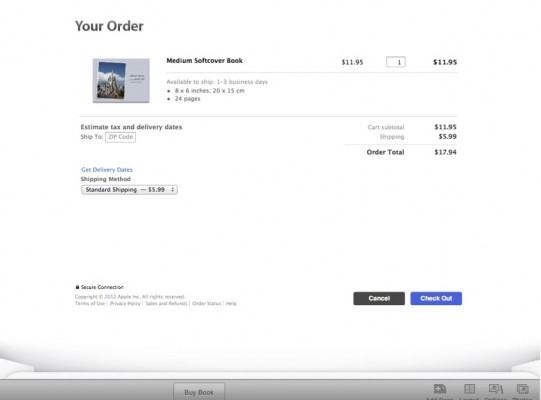
Task: Click the blue Check Out button
Action: tap(436, 299)
